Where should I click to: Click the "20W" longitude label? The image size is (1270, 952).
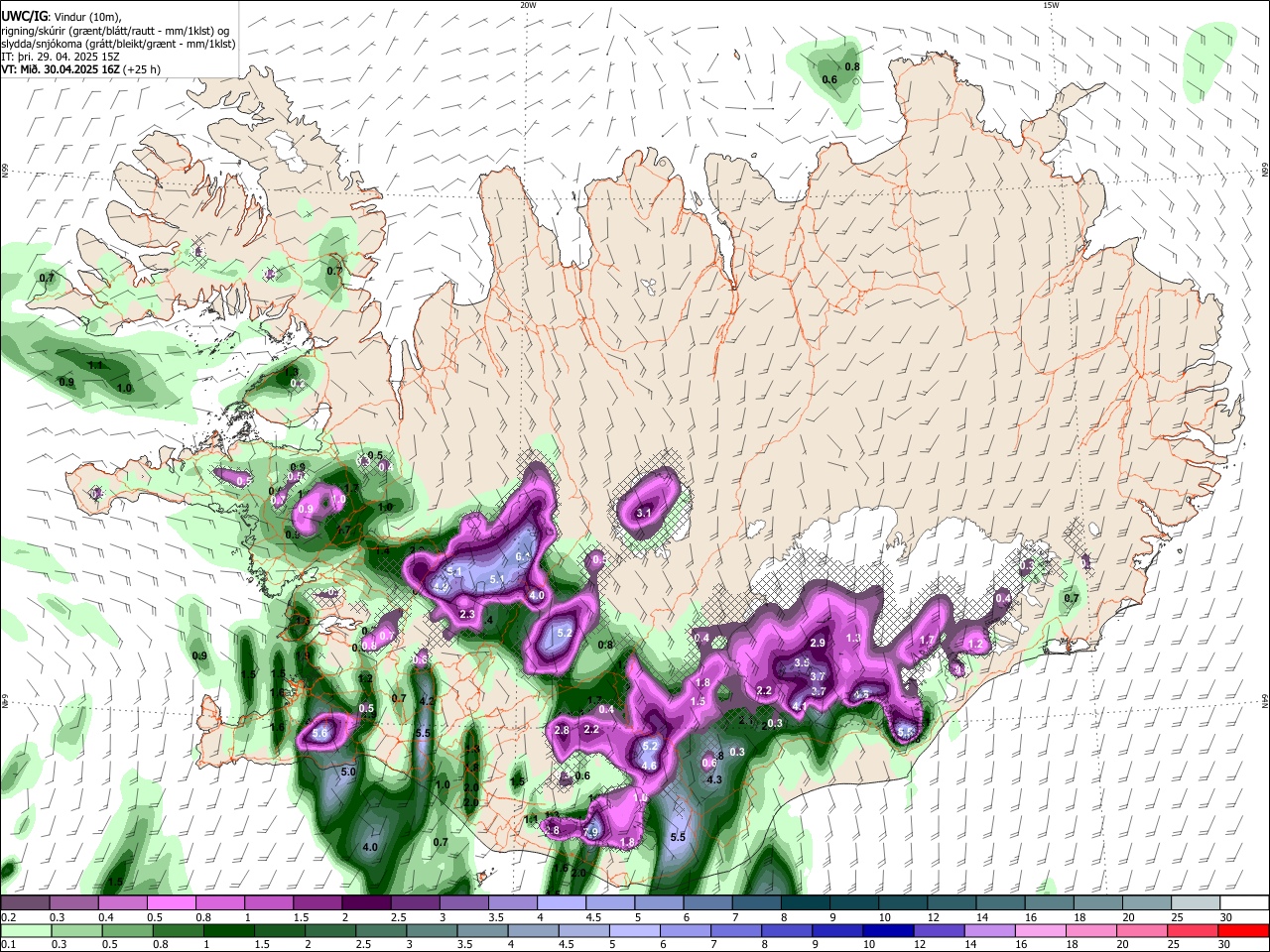(528, 5)
